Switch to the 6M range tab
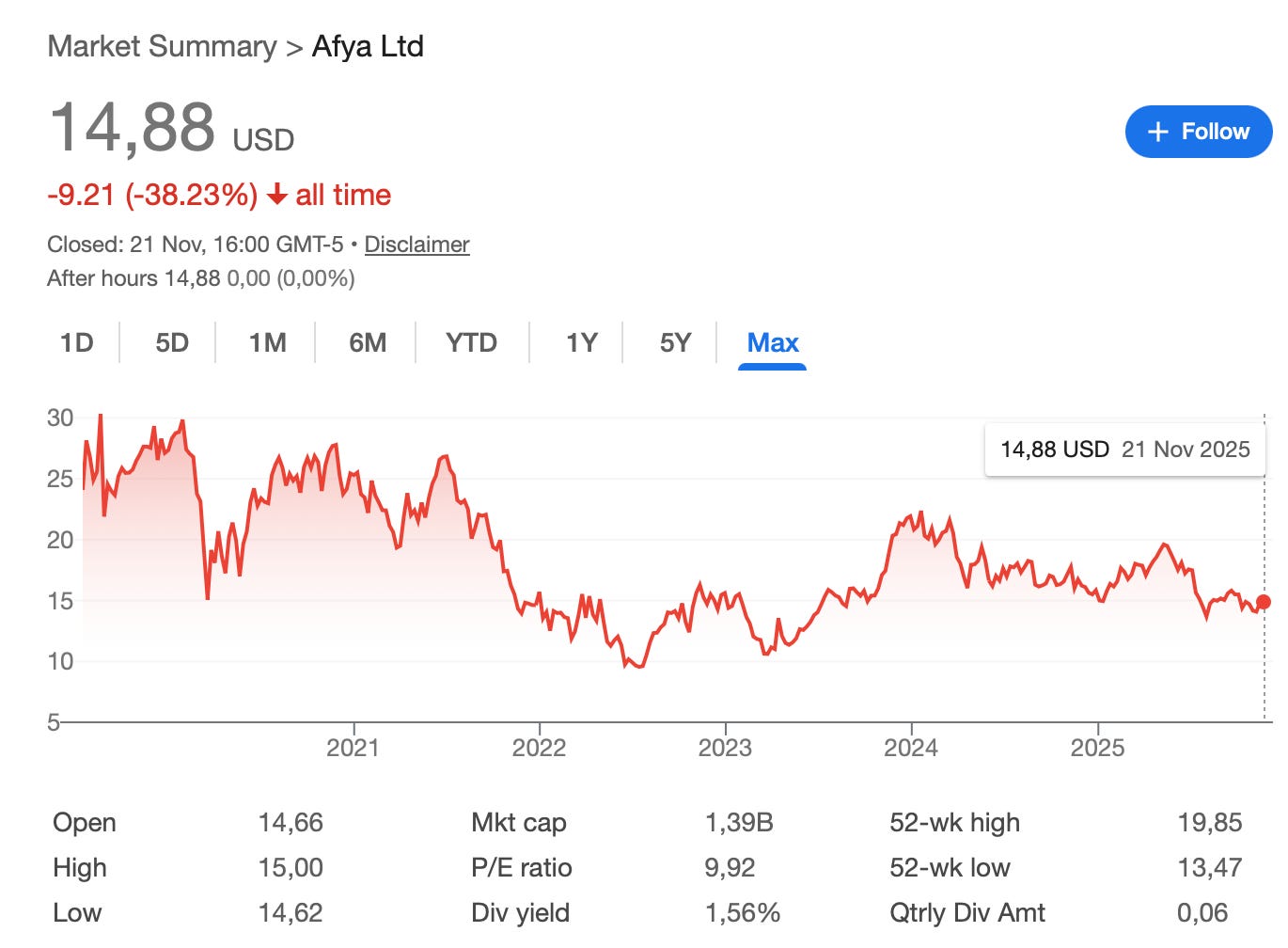 368,342
